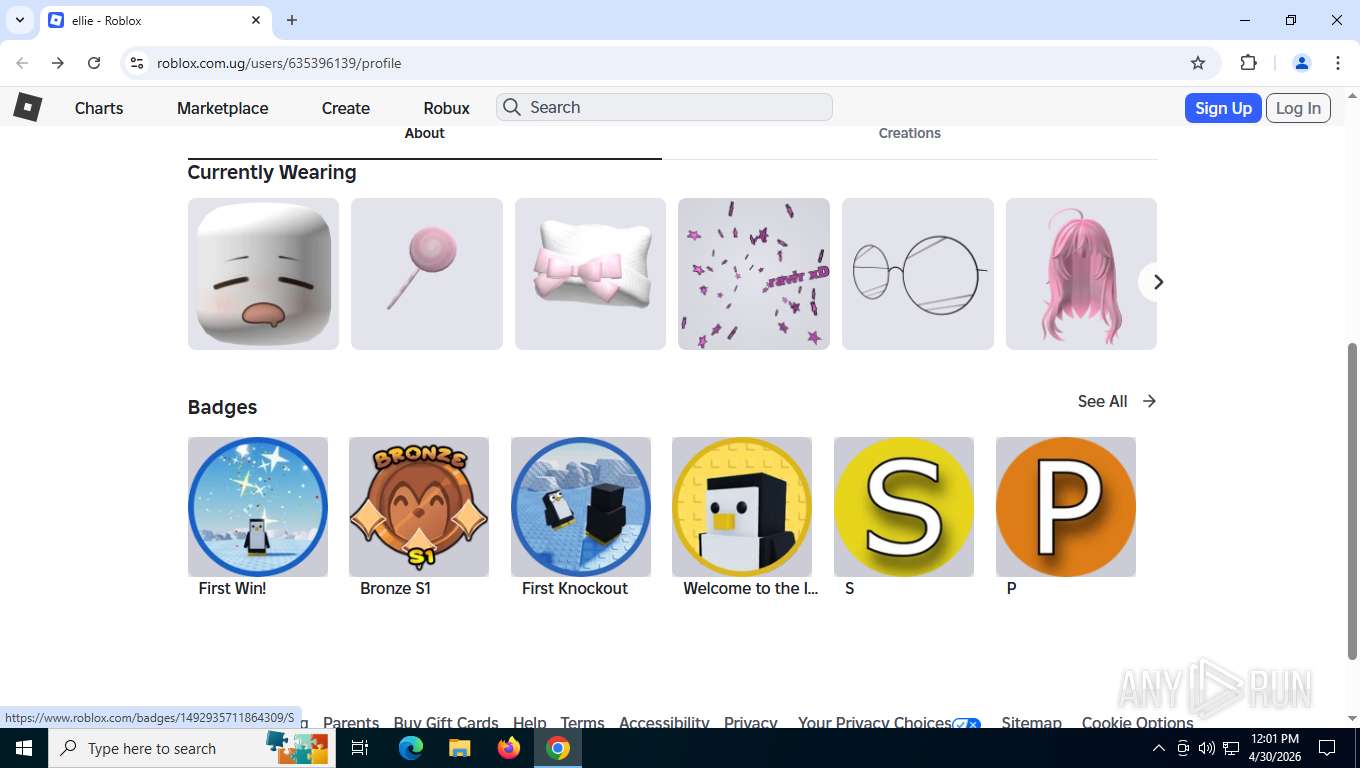Image resolution: width=1360 pixels, height=768 pixels.
Task: Click the See All badges arrow
Action: (1149, 401)
